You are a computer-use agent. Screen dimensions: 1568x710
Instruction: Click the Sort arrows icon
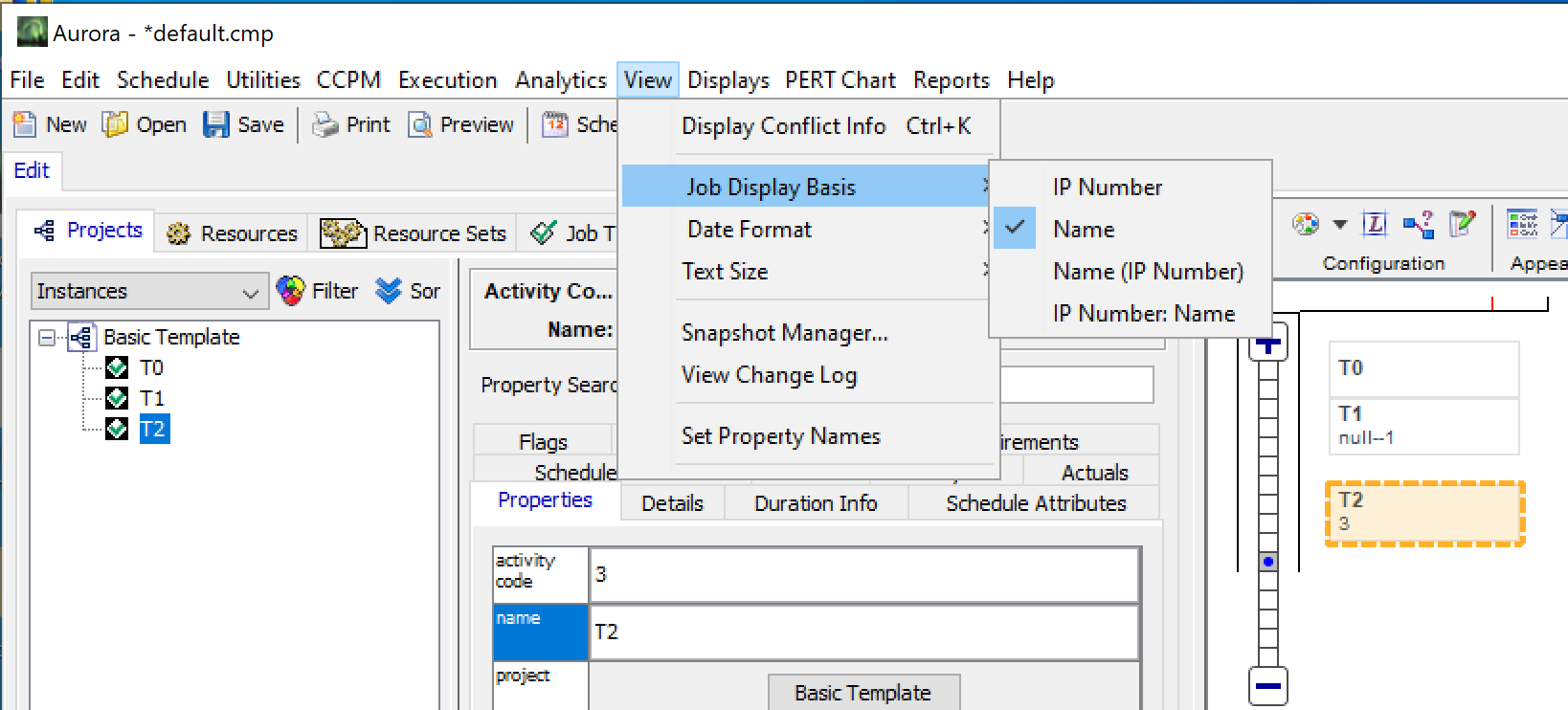(389, 291)
